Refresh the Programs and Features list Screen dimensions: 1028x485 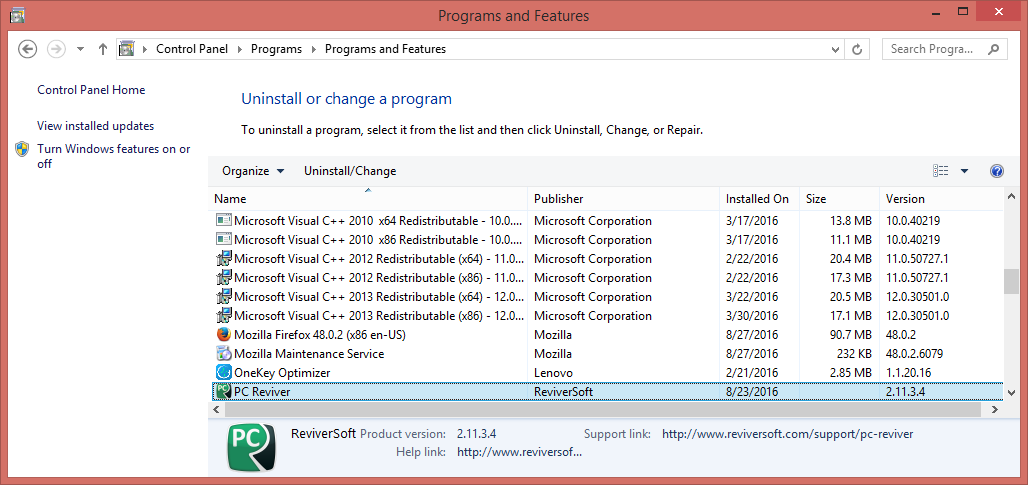856,49
